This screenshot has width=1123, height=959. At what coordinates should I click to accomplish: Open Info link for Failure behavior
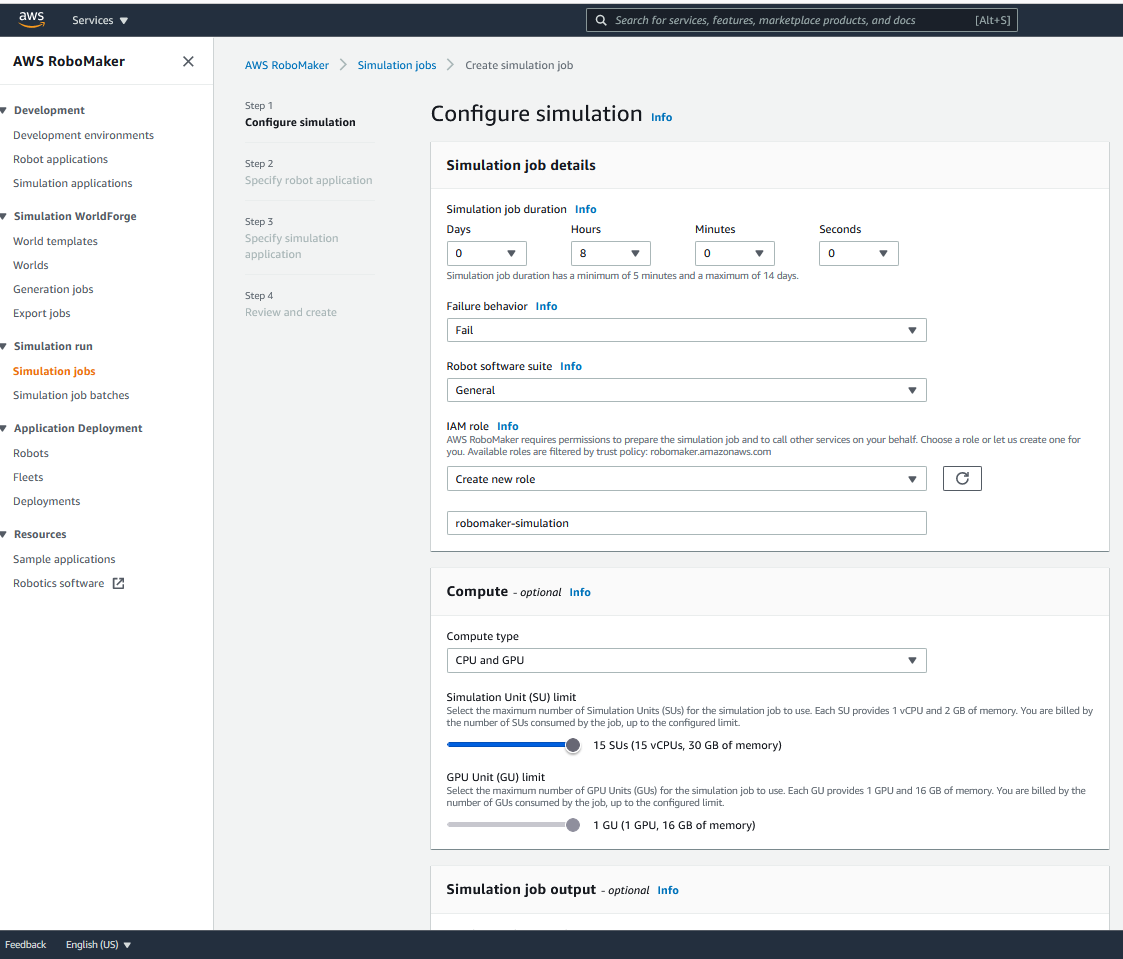[x=546, y=307]
